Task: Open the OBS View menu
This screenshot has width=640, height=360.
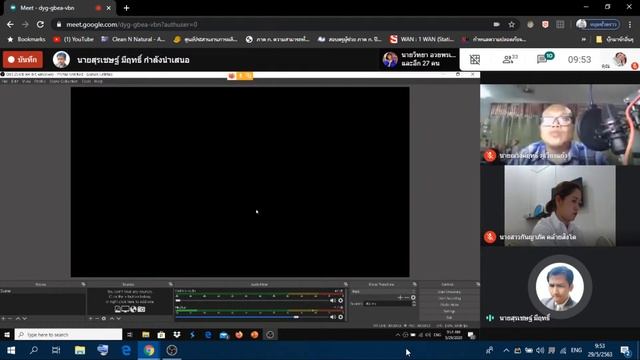Action: [26, 82]
